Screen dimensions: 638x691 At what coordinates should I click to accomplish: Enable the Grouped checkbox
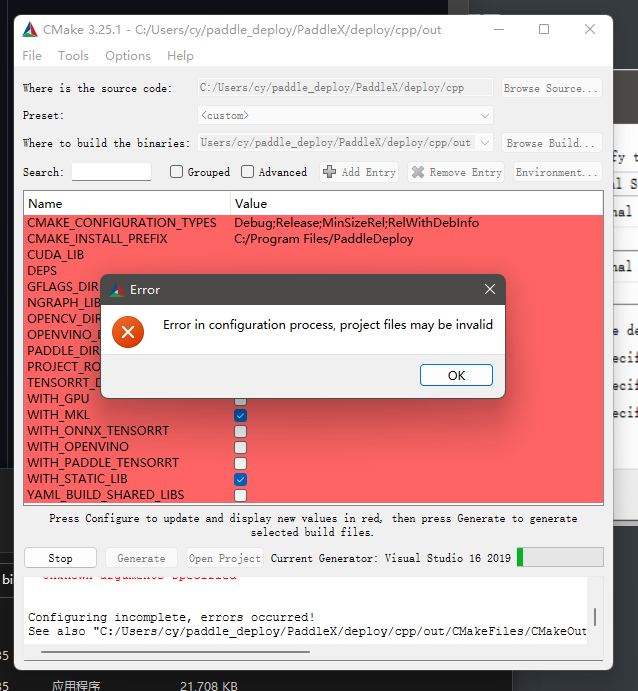pyautogui.click(x=176, y=171)
